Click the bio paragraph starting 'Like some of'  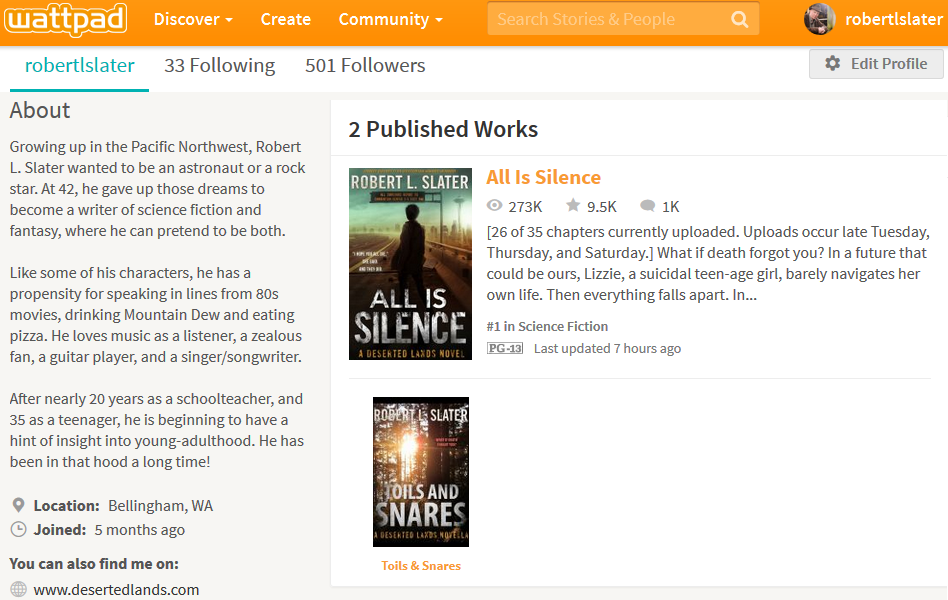156,315
